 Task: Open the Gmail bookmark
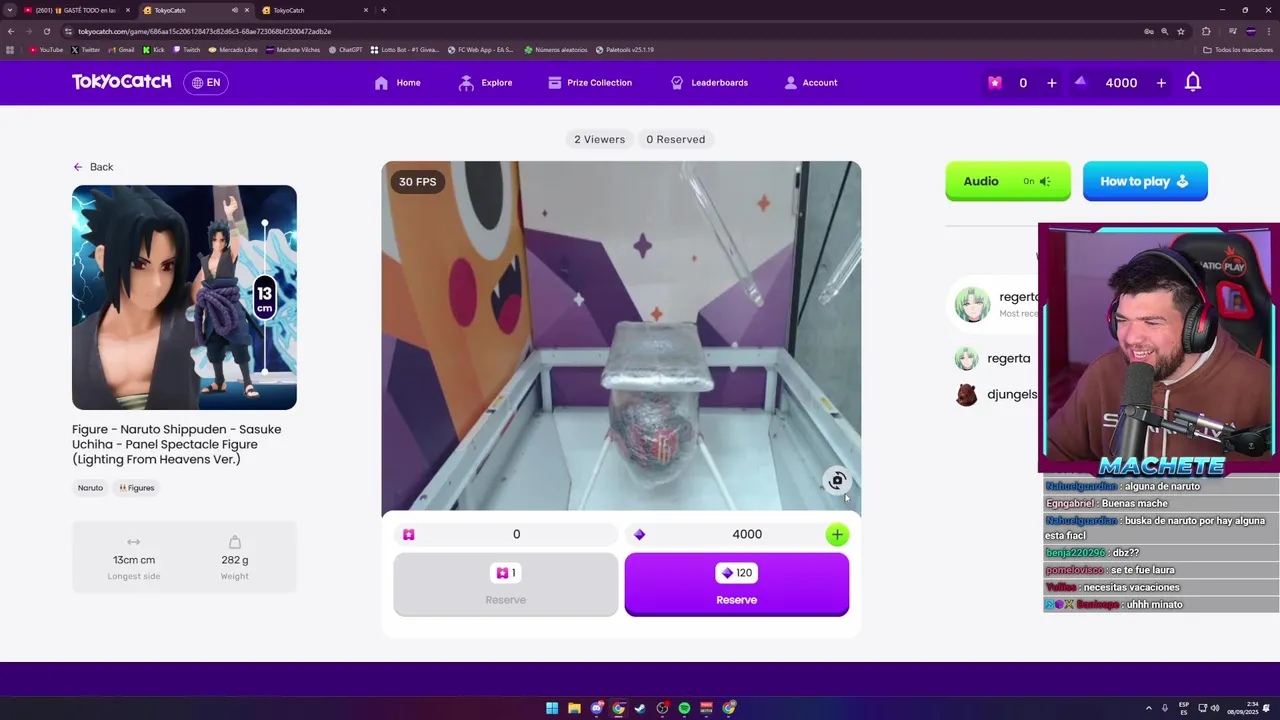pos(121,50)
